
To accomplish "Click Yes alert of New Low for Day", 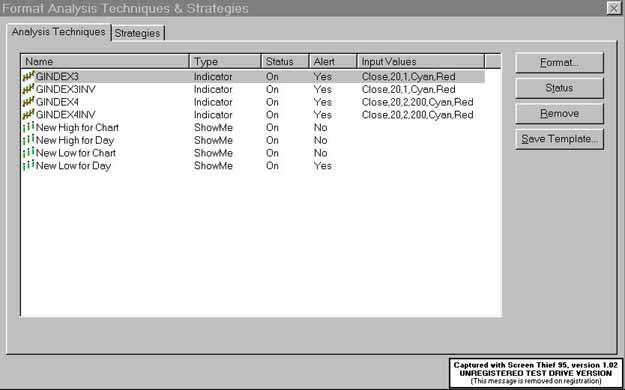I will pos(322,166).
